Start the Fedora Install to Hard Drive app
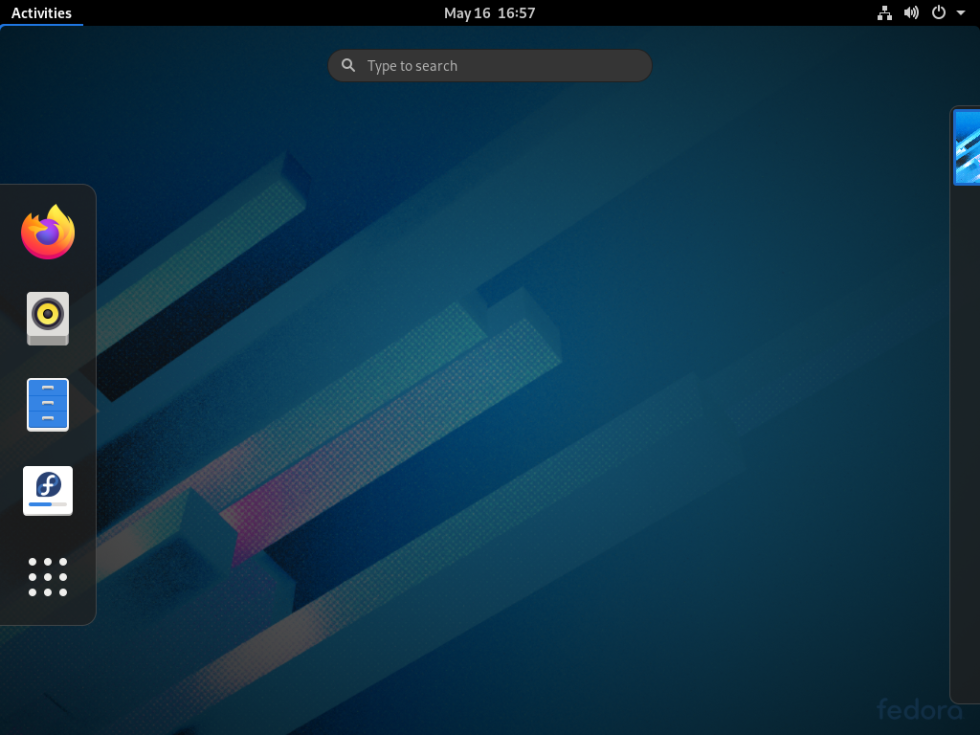 point(48,491)
